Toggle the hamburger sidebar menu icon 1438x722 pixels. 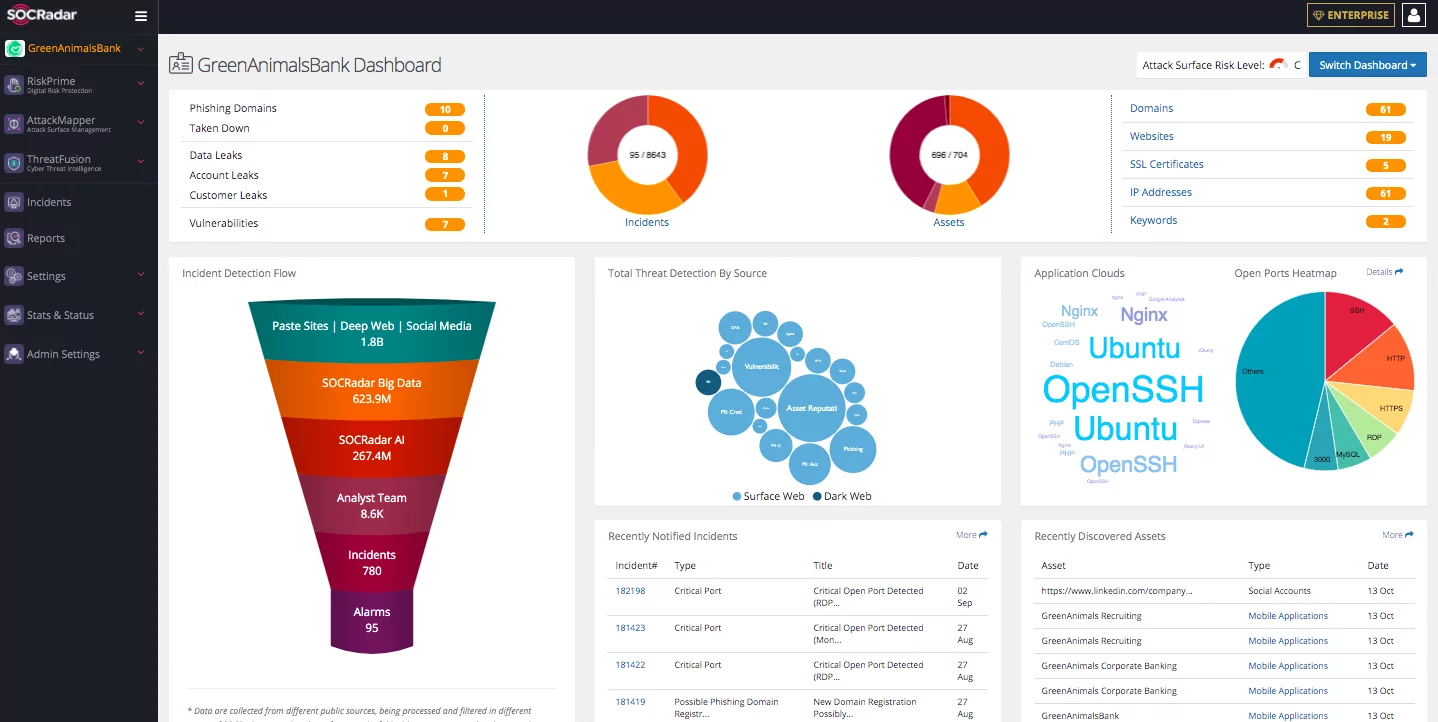pyautogui.click(x=141, y=16)
